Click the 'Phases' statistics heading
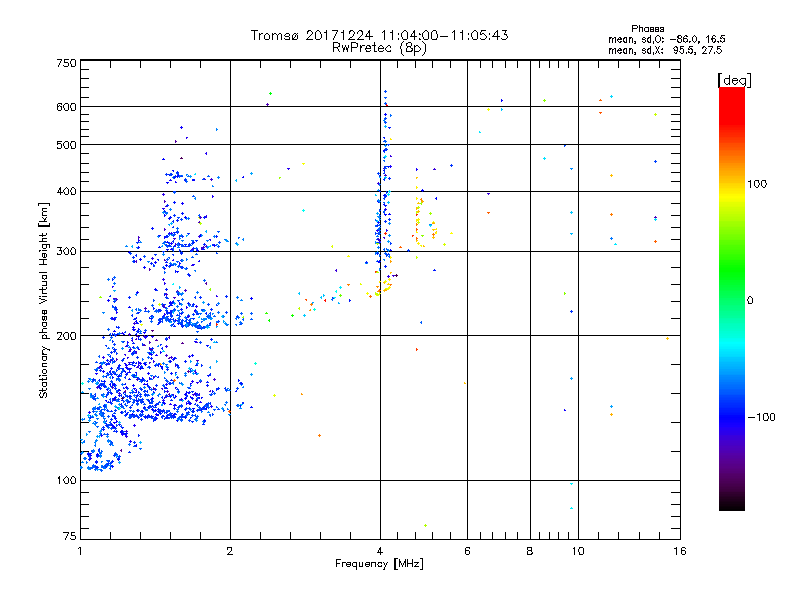Image resolution: width=800 pixels, height=600 pixels. point(647,29)
